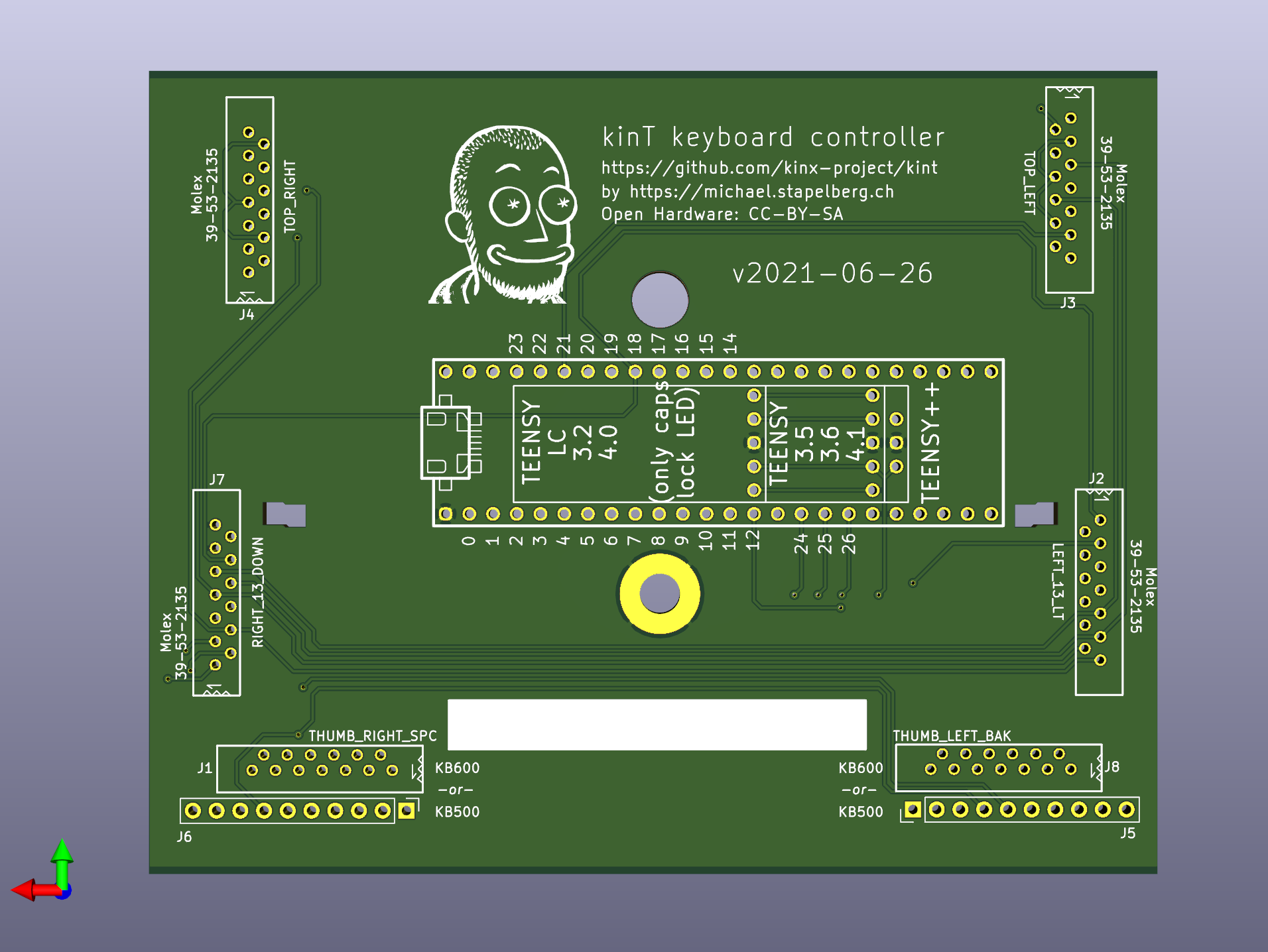1268x952 pixels.
Task: Click Molex 39-53-2135 text beside J3
Action: [1113, 183]
